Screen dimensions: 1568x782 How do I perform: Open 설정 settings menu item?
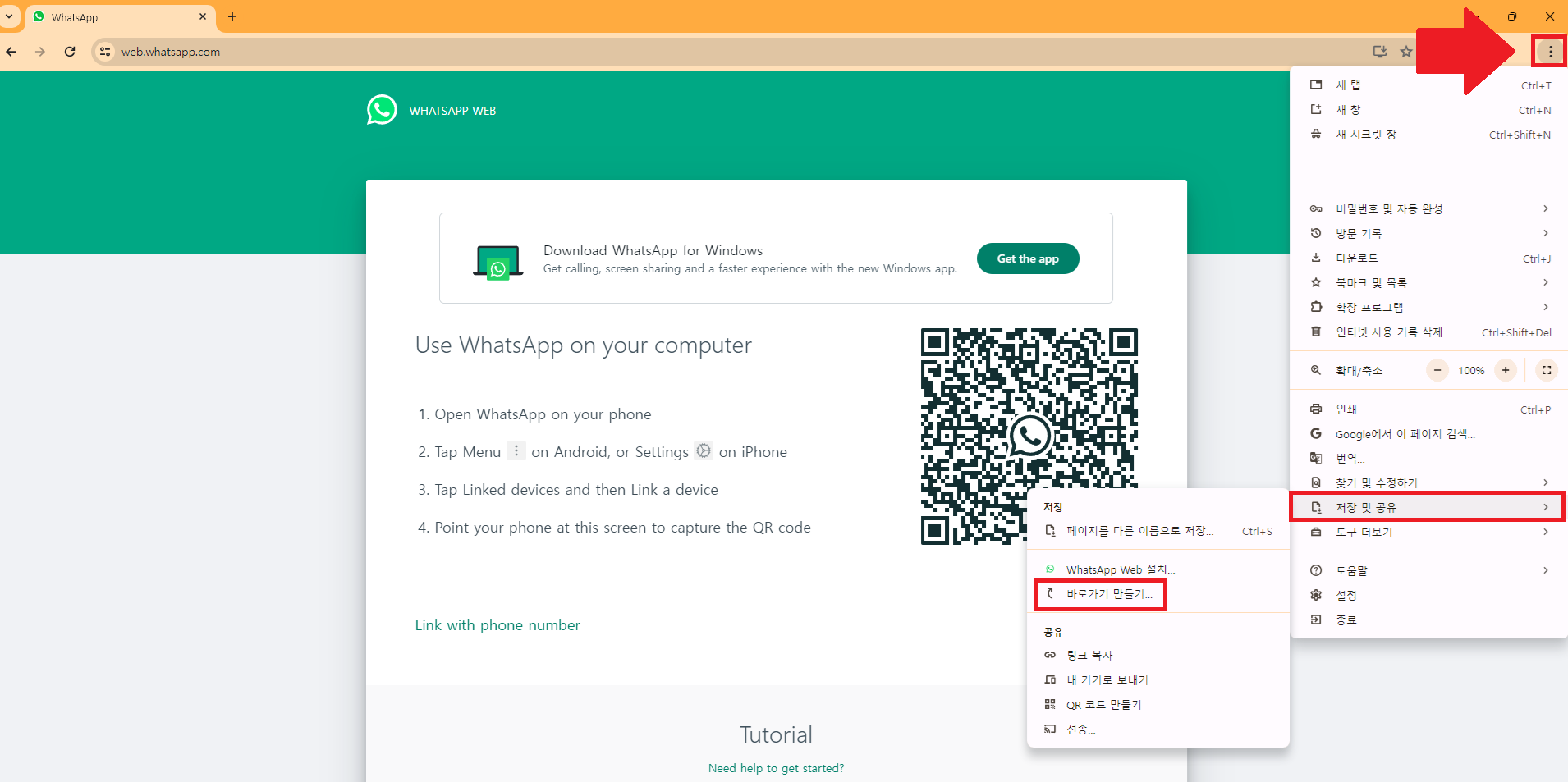click(x=1429, y=595)
